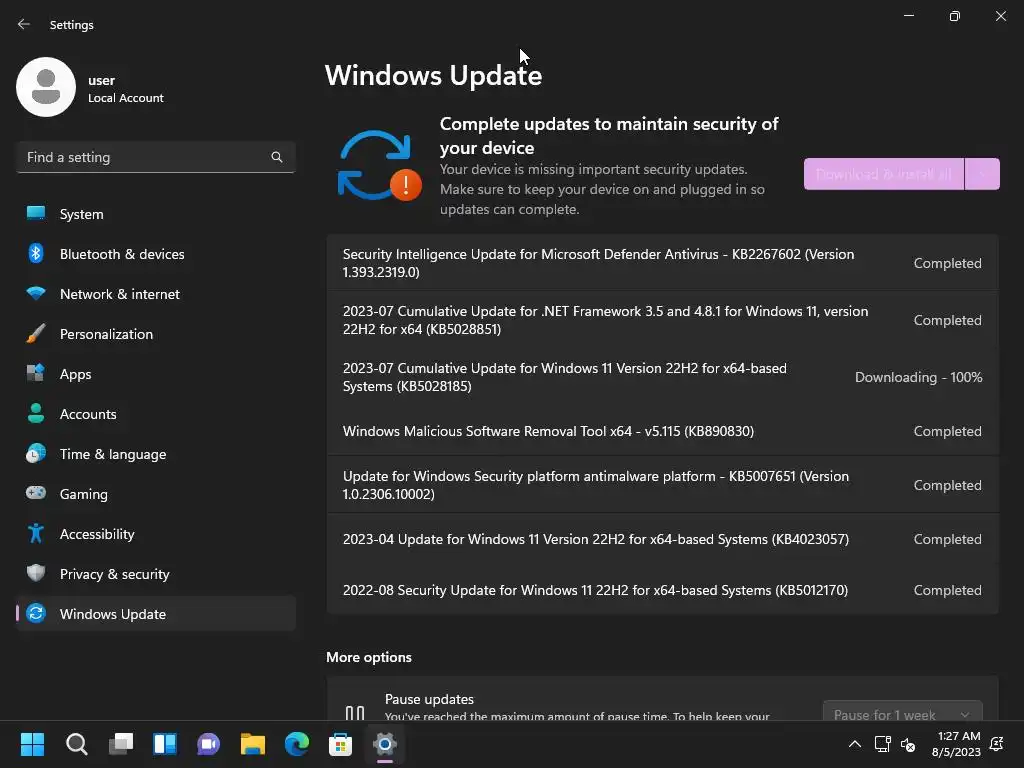Click the System monitor icon
The image size is (1024, 768).
point(36,214)
